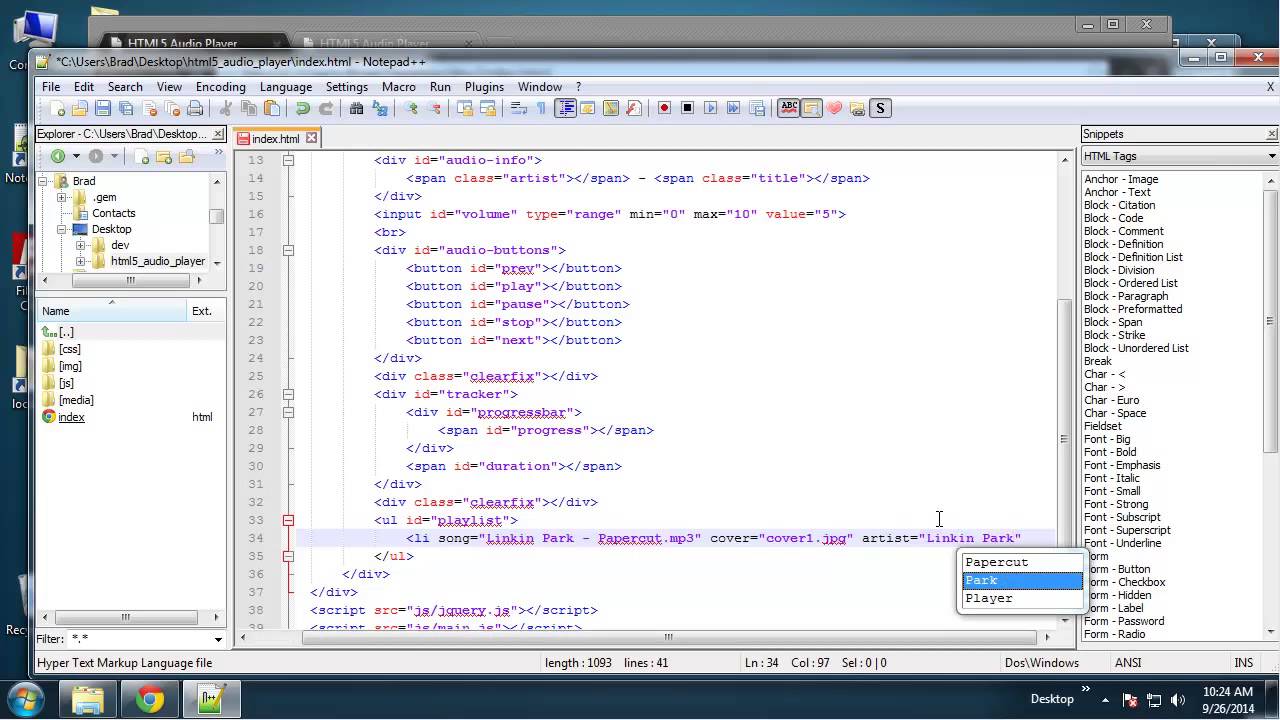Click Chrome icon in Windows taskbar
This screenshot has height=720, width=1280.
[150, 699]
